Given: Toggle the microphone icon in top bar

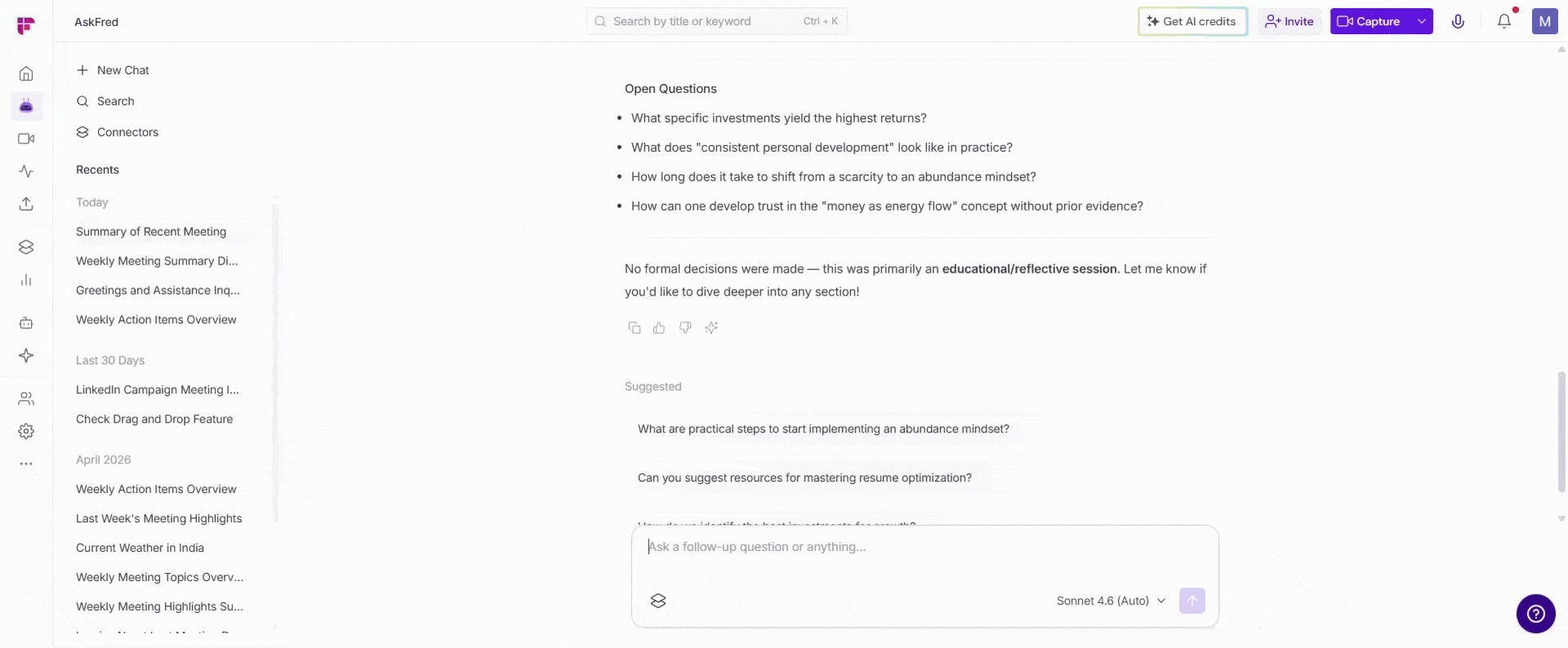Looking at the screenshot, I should coord(1458,21).
